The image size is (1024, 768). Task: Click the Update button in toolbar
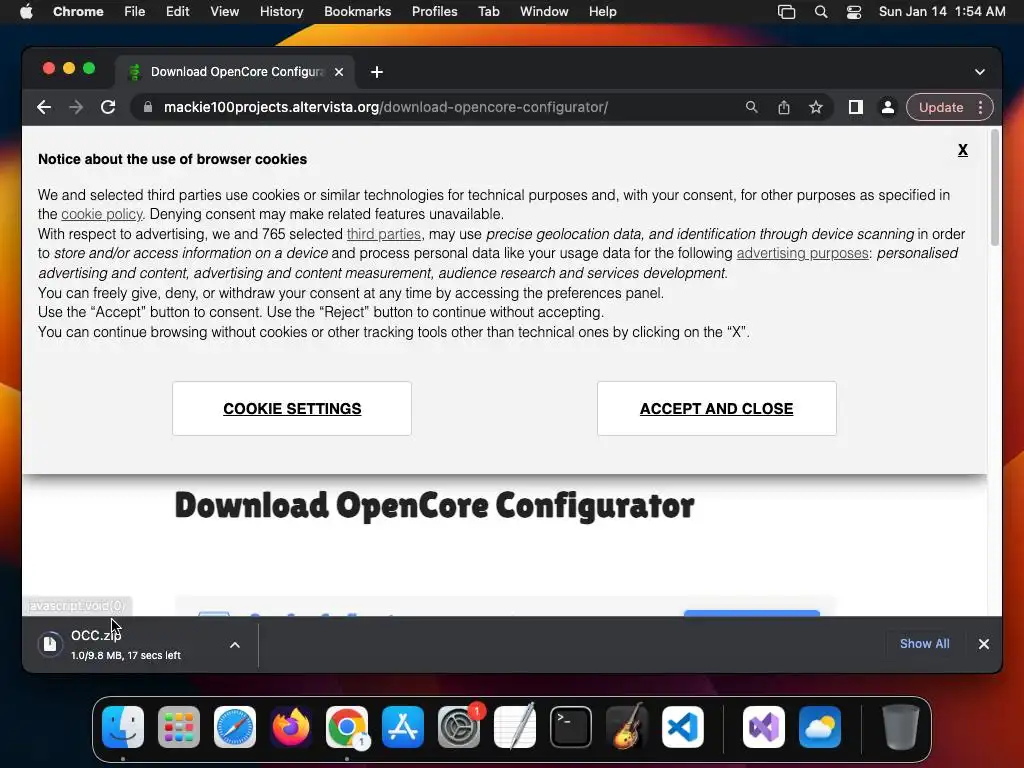[x=940, y=107]
